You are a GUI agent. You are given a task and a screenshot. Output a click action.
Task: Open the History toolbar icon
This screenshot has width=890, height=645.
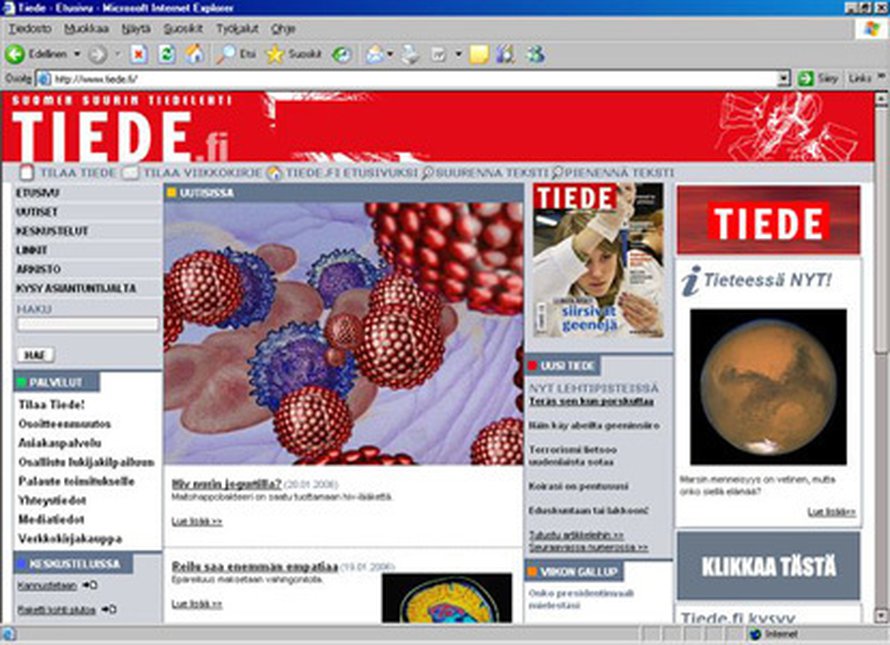342,55
